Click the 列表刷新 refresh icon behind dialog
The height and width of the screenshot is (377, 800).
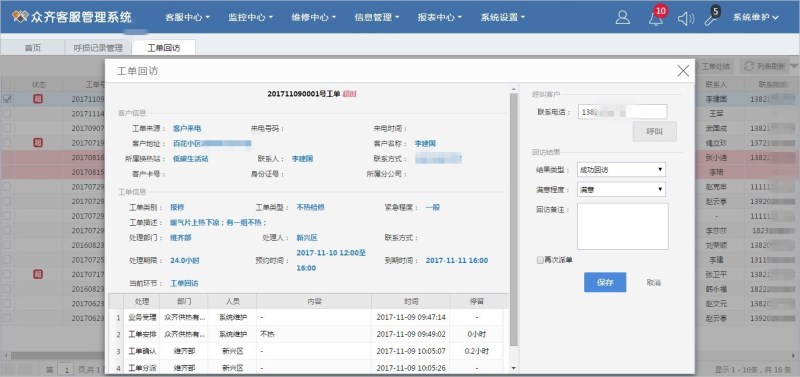[749, 66]
